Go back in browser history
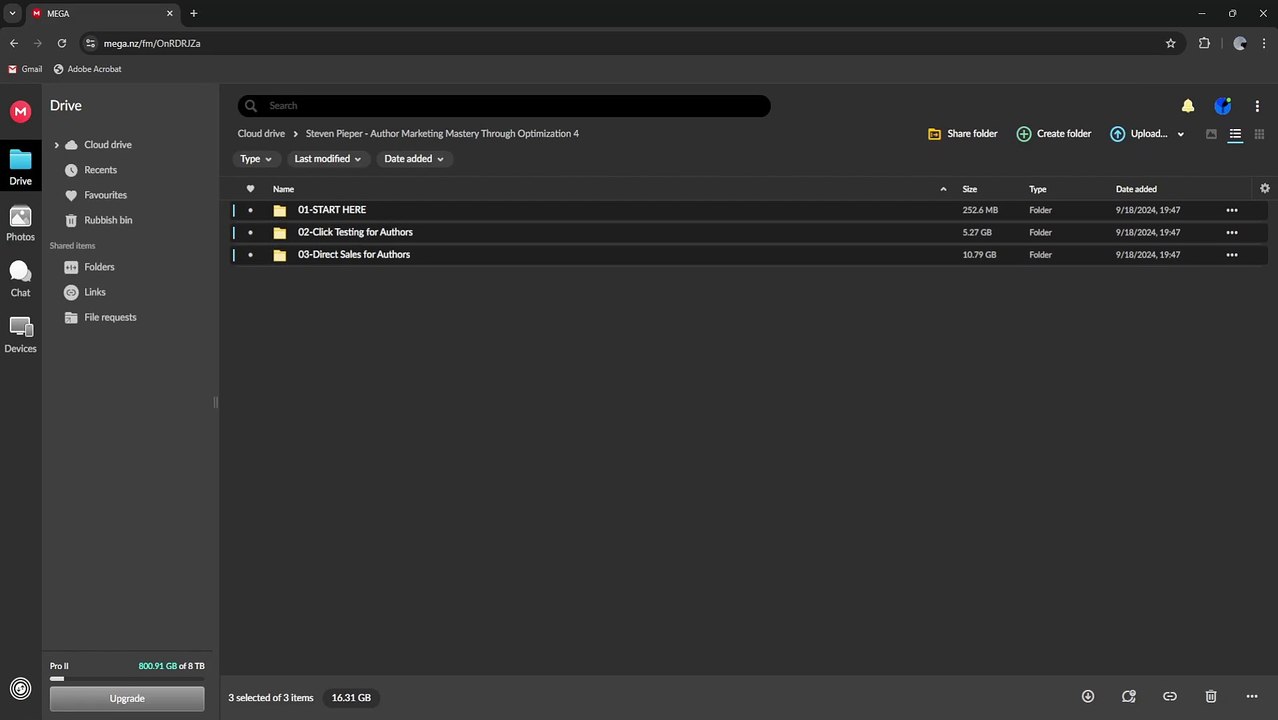The width and height of the screenshot is (1278, 720). 14,43
